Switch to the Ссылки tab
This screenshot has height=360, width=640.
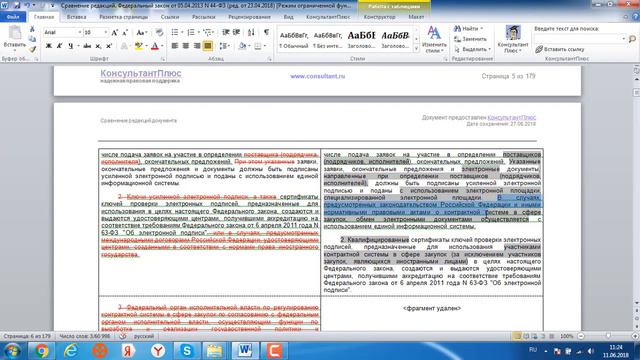point(170,17)
